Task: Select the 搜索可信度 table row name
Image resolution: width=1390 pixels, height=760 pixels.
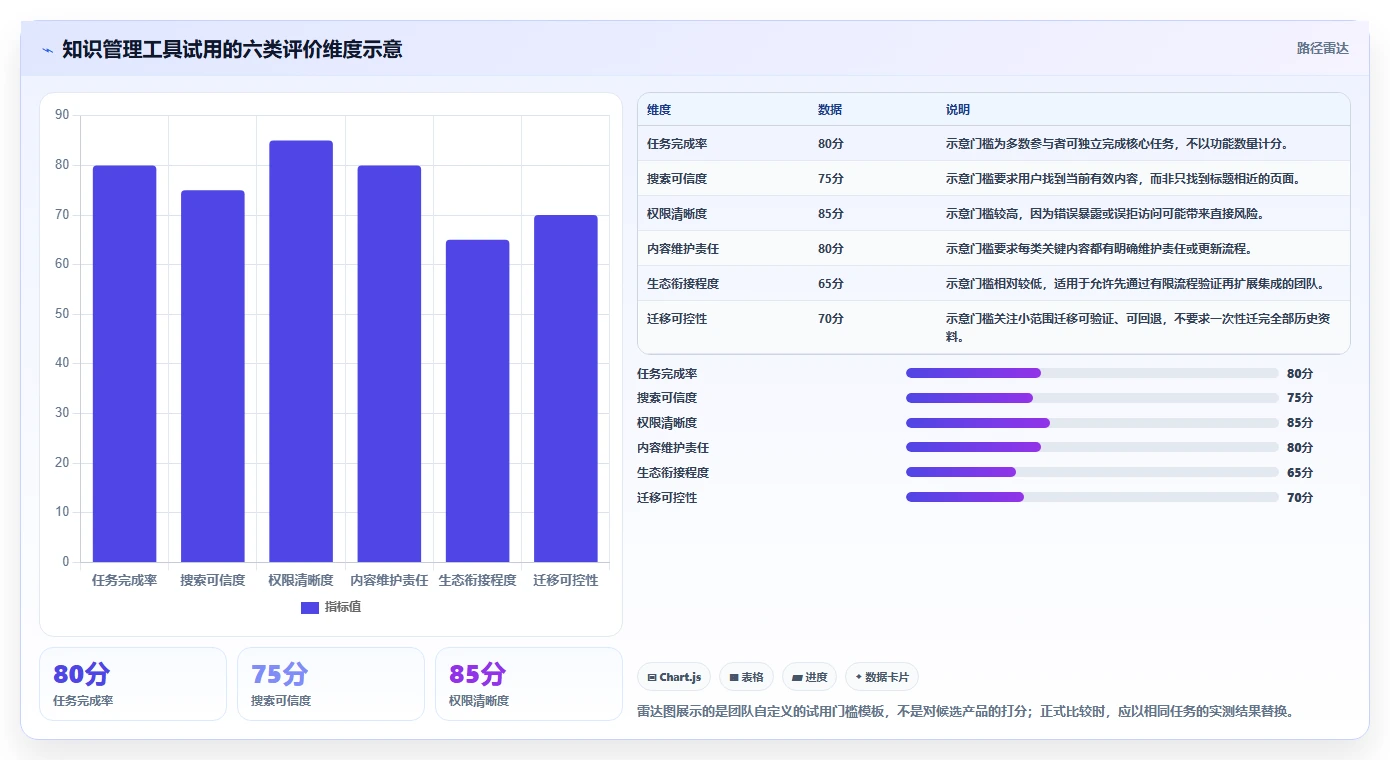Action: coord(677,179)
